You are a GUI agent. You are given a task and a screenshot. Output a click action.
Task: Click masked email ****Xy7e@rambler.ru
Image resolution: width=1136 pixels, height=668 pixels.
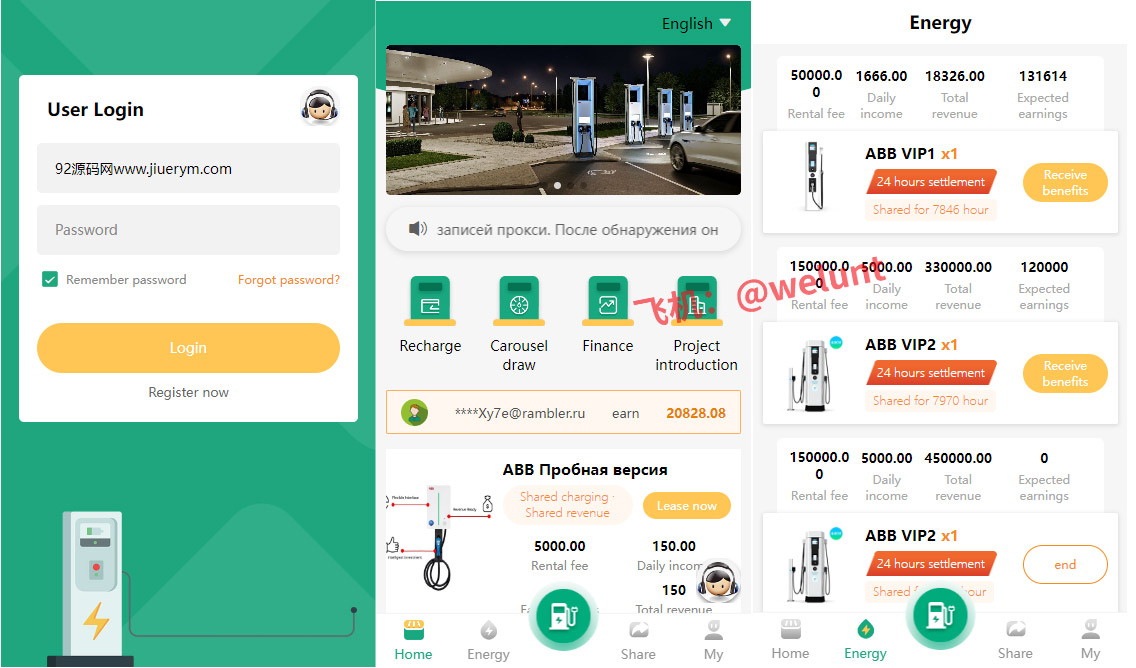click(519, 413)
